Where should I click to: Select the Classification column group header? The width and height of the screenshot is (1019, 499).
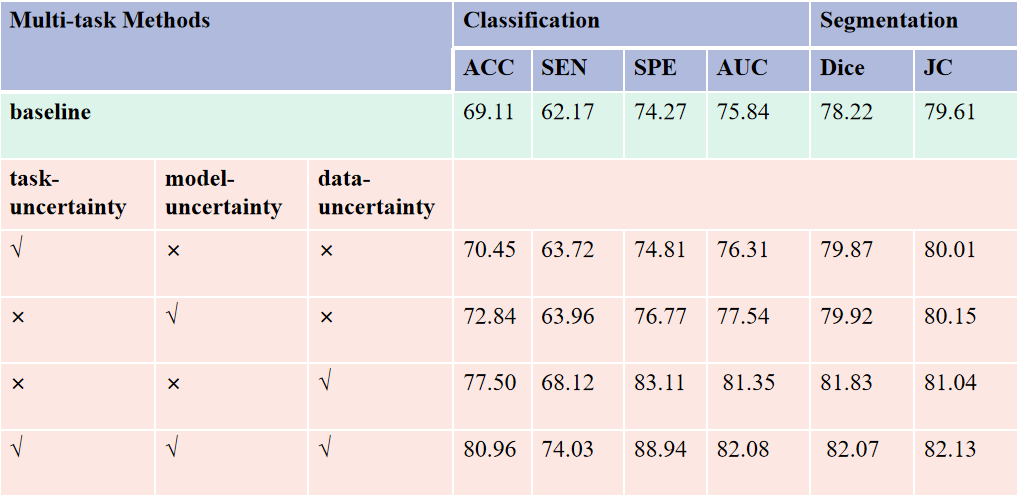tap(531, 20)
